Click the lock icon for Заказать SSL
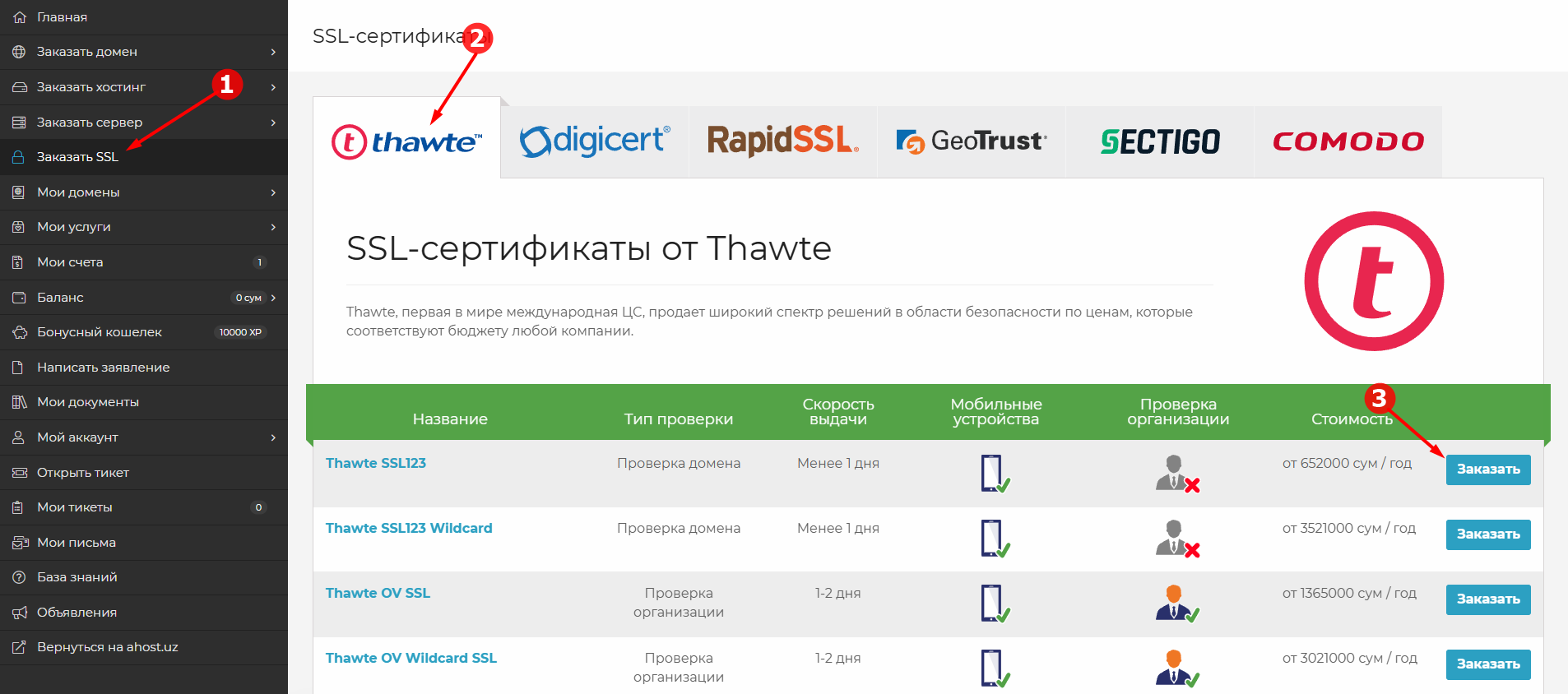 click(19, 157)
